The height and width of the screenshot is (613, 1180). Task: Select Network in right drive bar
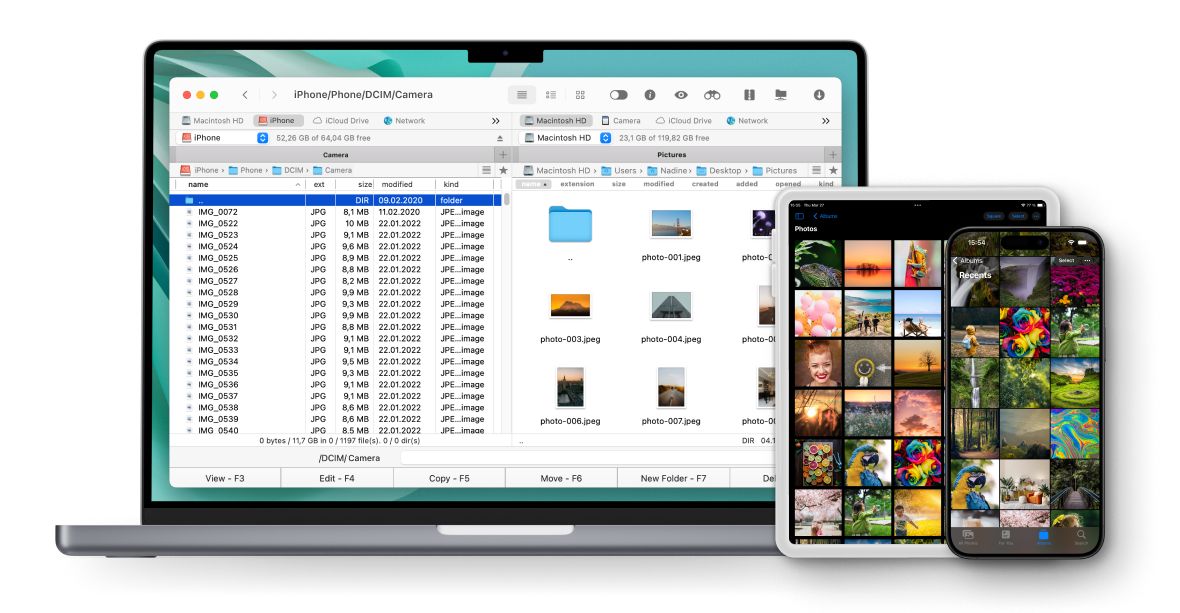[747, 120]
